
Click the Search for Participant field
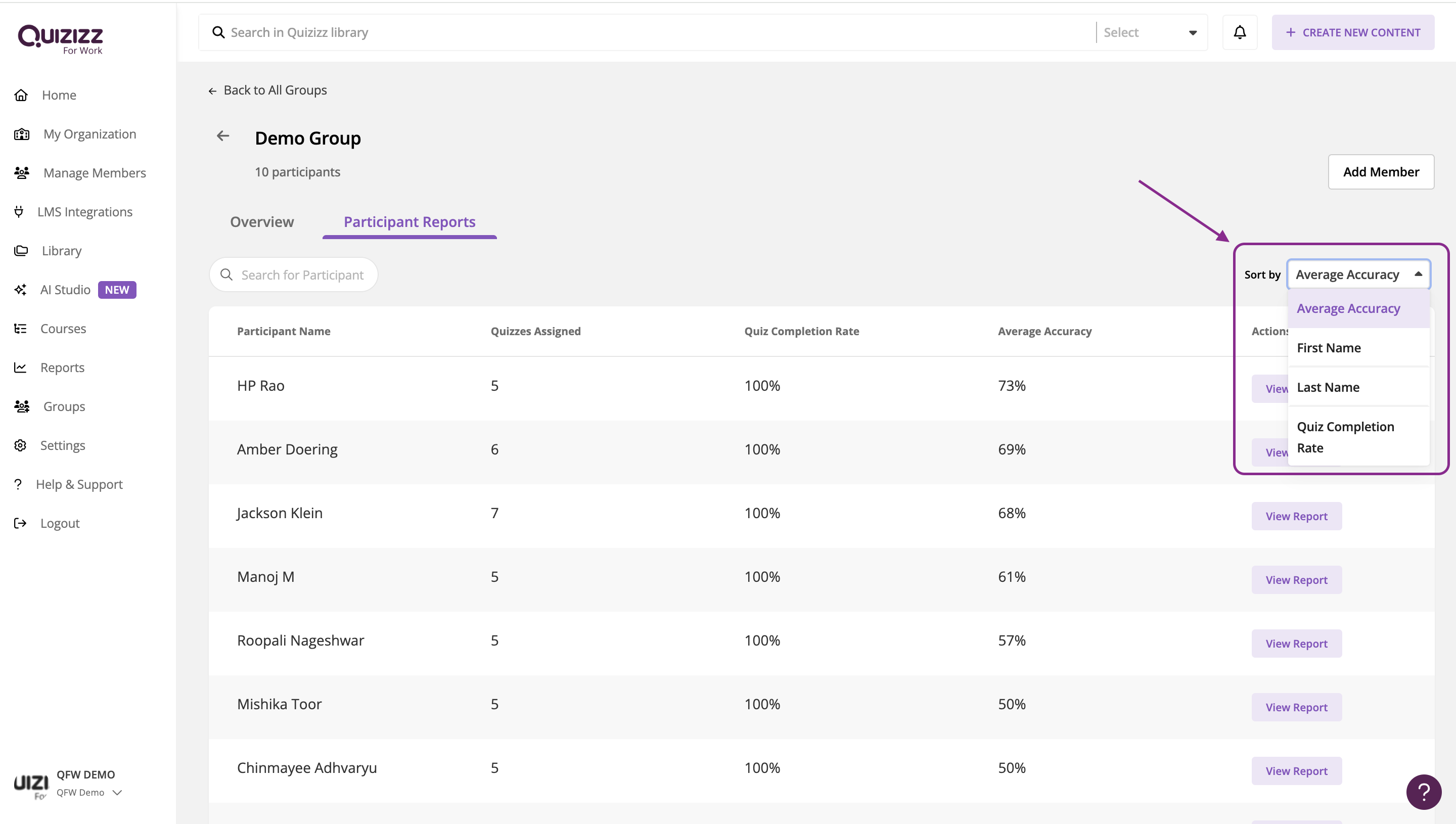(302, 275)
